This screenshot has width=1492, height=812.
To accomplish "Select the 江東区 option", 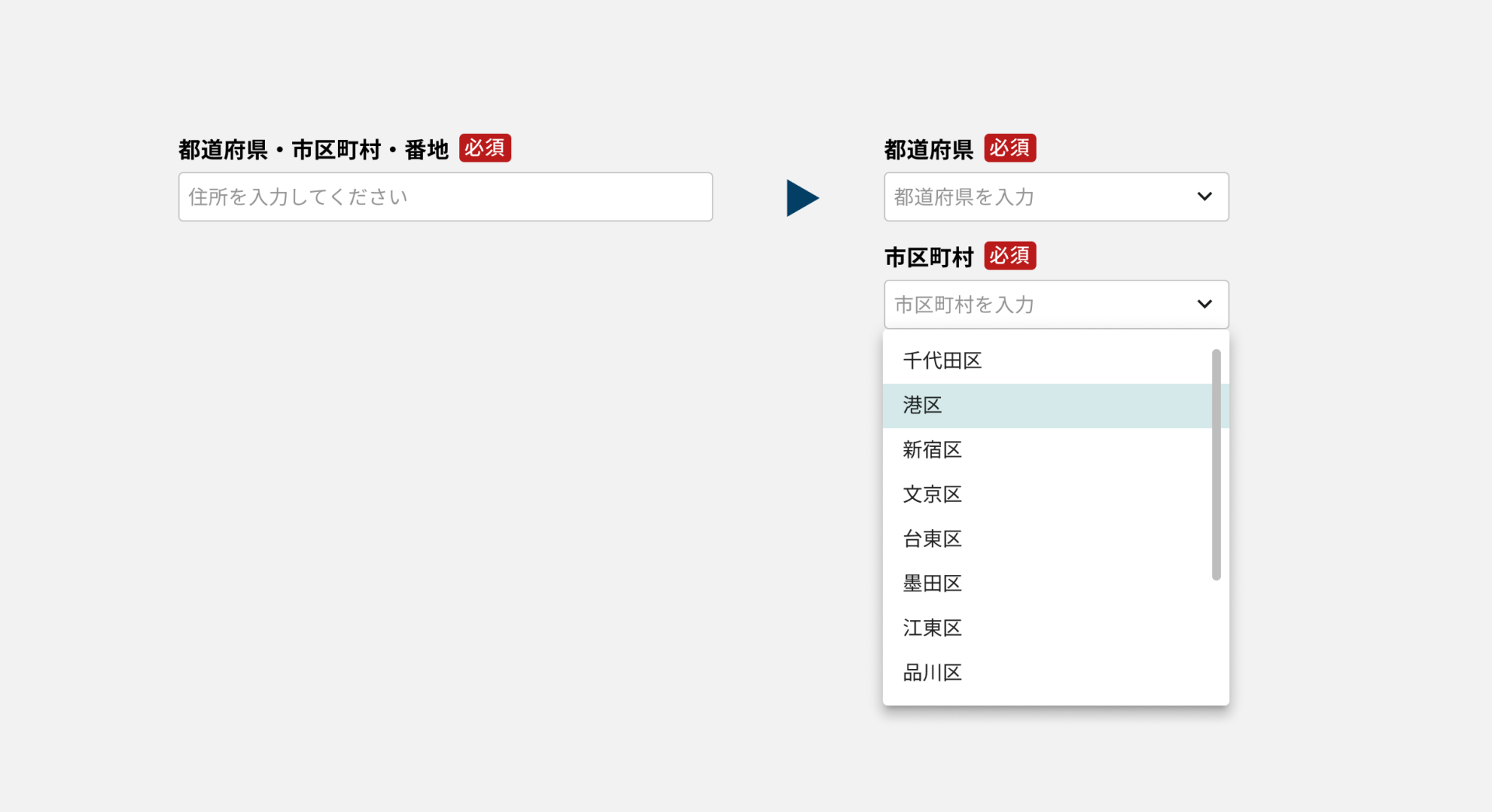I will pos(932,628).
